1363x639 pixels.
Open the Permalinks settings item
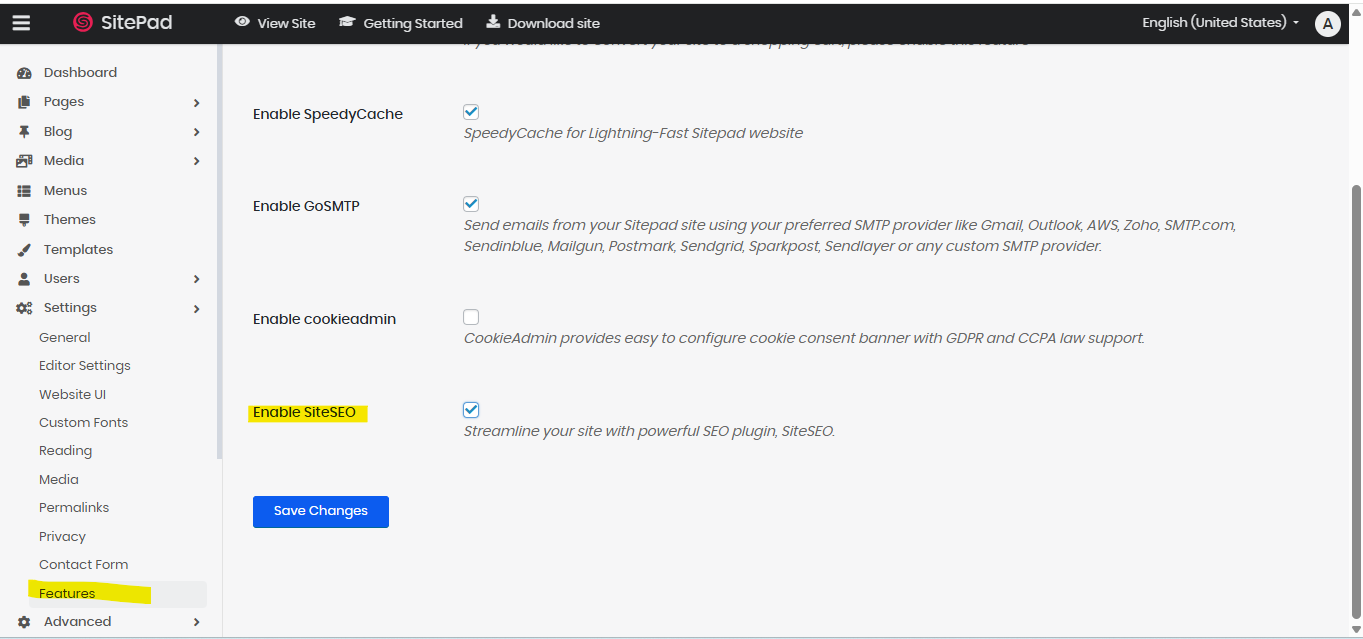tap(74, 508)
